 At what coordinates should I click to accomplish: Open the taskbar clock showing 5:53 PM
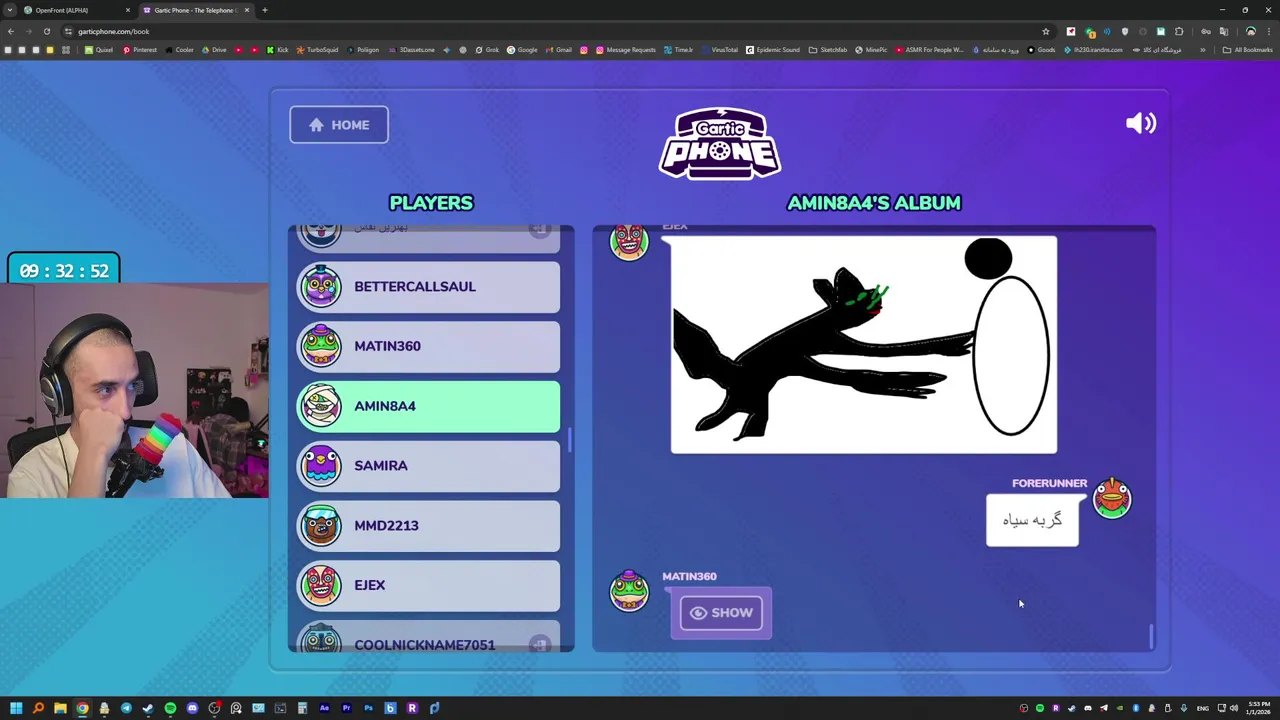[1257, 708]
